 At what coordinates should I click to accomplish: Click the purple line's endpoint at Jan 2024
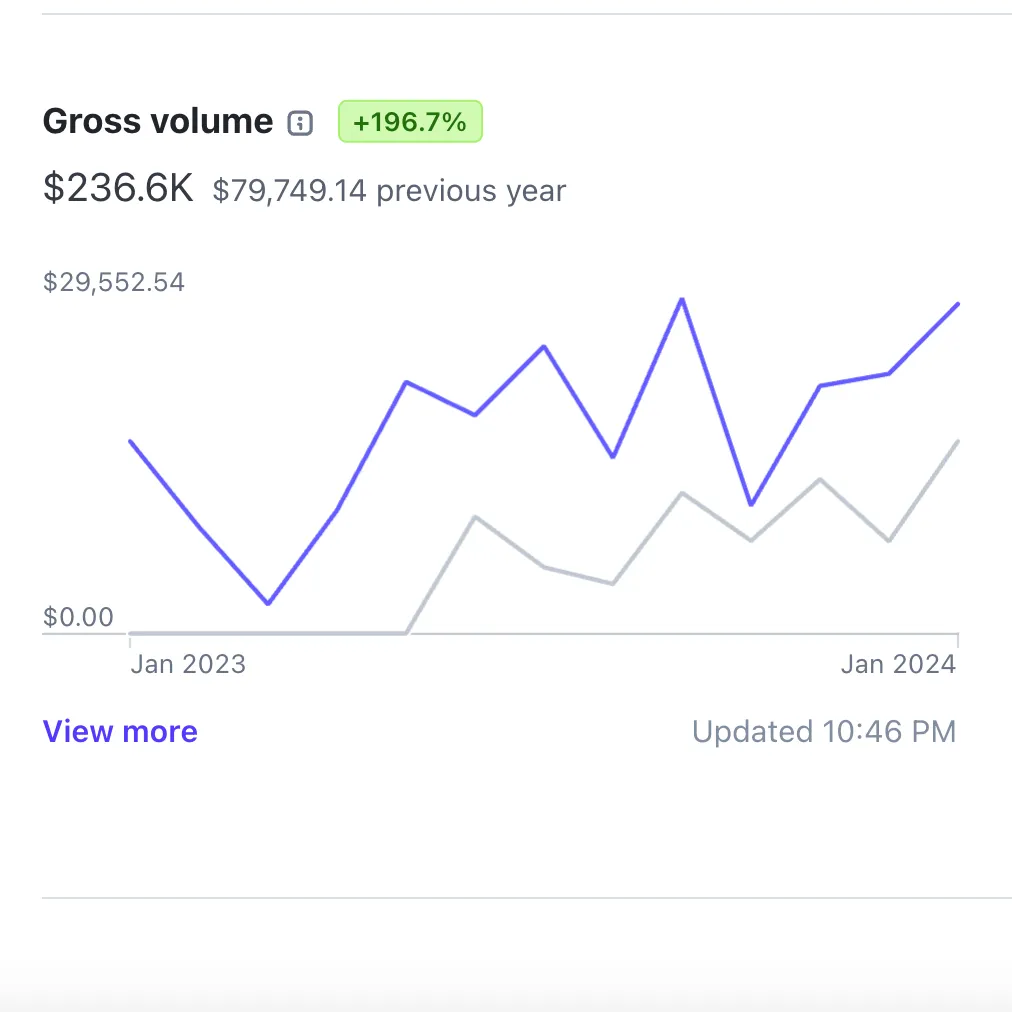click(x=958, y=304)
